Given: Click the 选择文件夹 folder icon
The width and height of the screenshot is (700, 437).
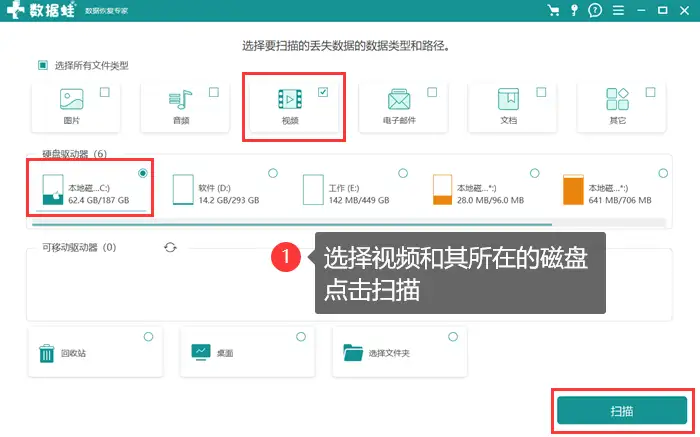Looking at the screenshot, I should [353, 353].
